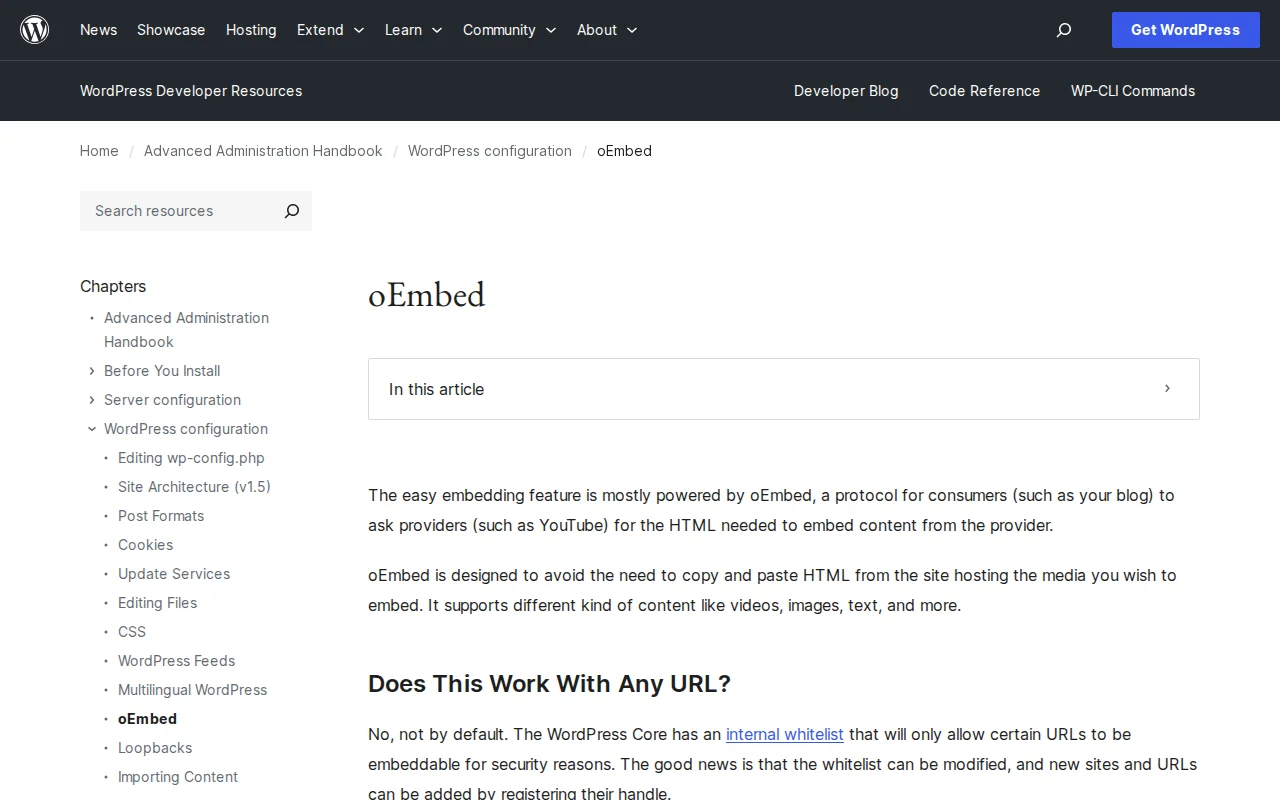Click the Get WordPress button
The width and height of the screenshot is (1280, 800).
click(1185, 30)
